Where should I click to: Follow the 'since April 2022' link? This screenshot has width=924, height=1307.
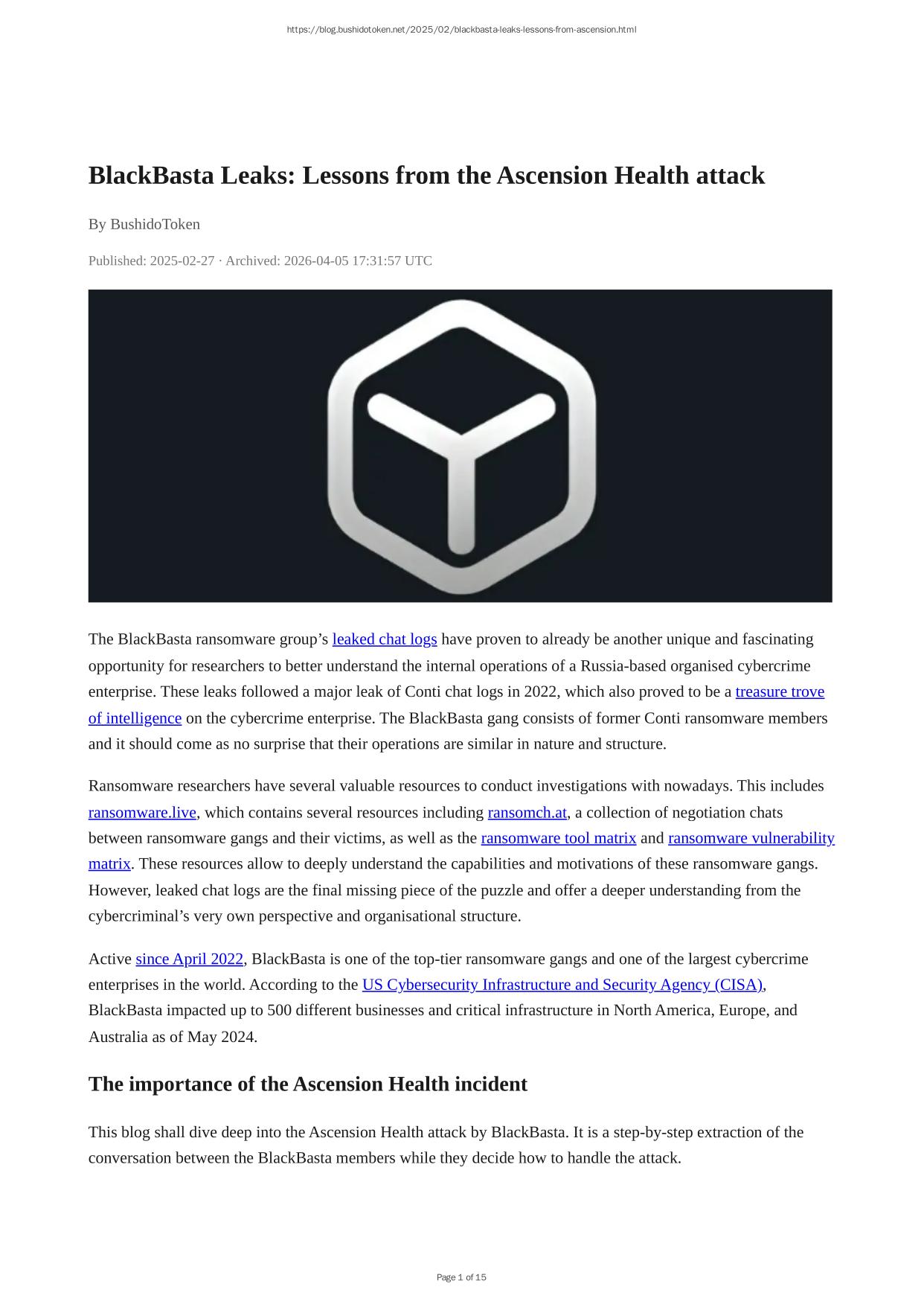pos(189,959)
